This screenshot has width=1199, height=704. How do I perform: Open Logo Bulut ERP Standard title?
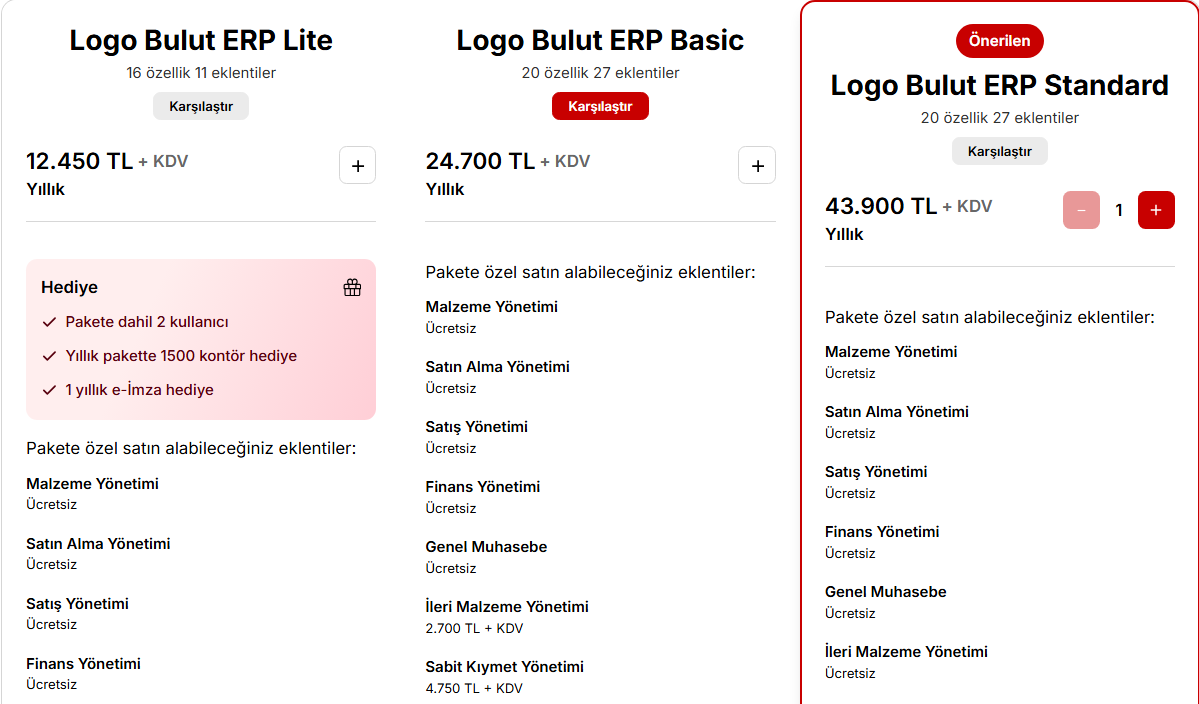(x=999, y=86)
